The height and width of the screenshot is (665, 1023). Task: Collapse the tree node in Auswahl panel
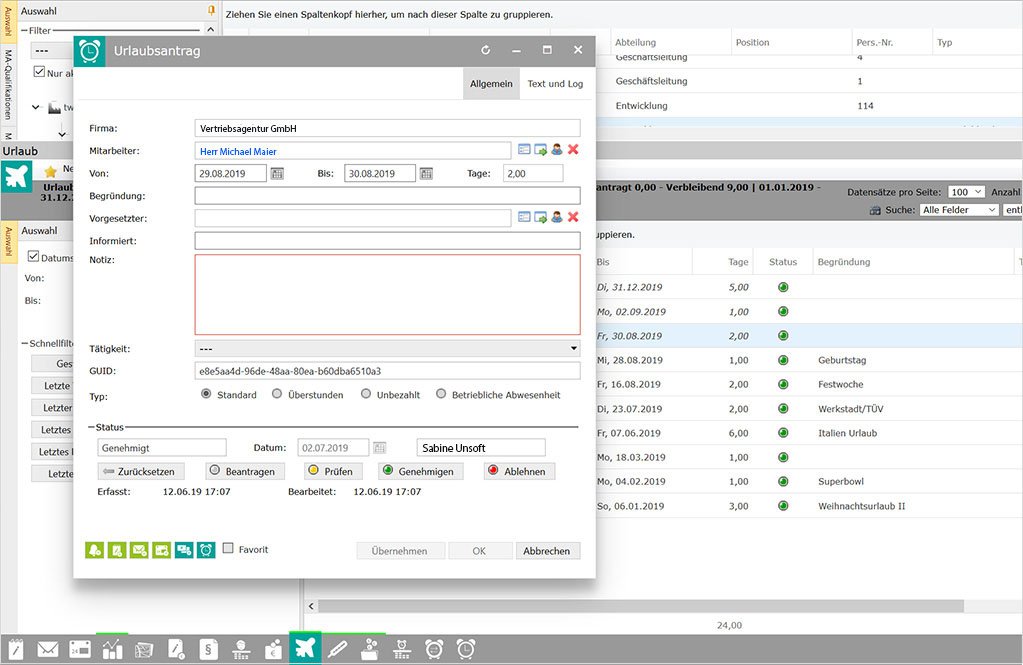coord(36,107)
